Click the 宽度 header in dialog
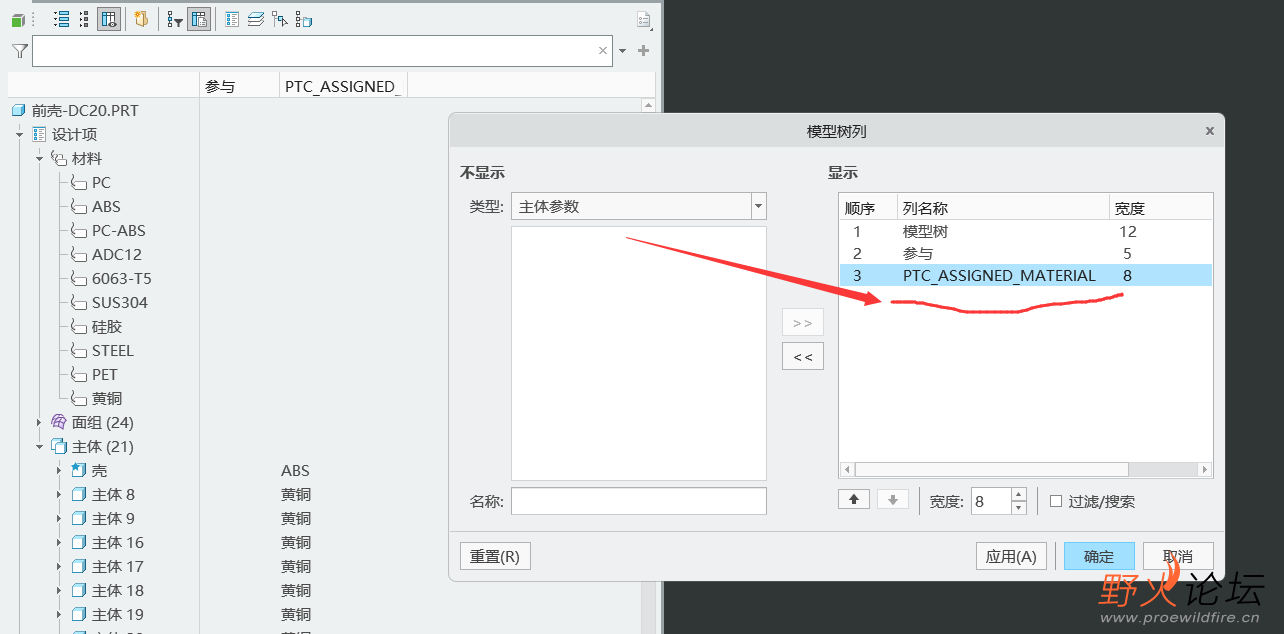This screenshot has width=1284, height=634. pyautogui.click(x=1160, y=209)
